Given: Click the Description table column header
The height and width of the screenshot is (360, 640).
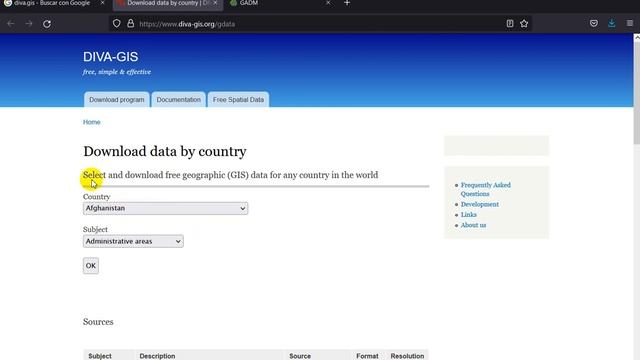Looking at the screenshot, I should (157, 356).
